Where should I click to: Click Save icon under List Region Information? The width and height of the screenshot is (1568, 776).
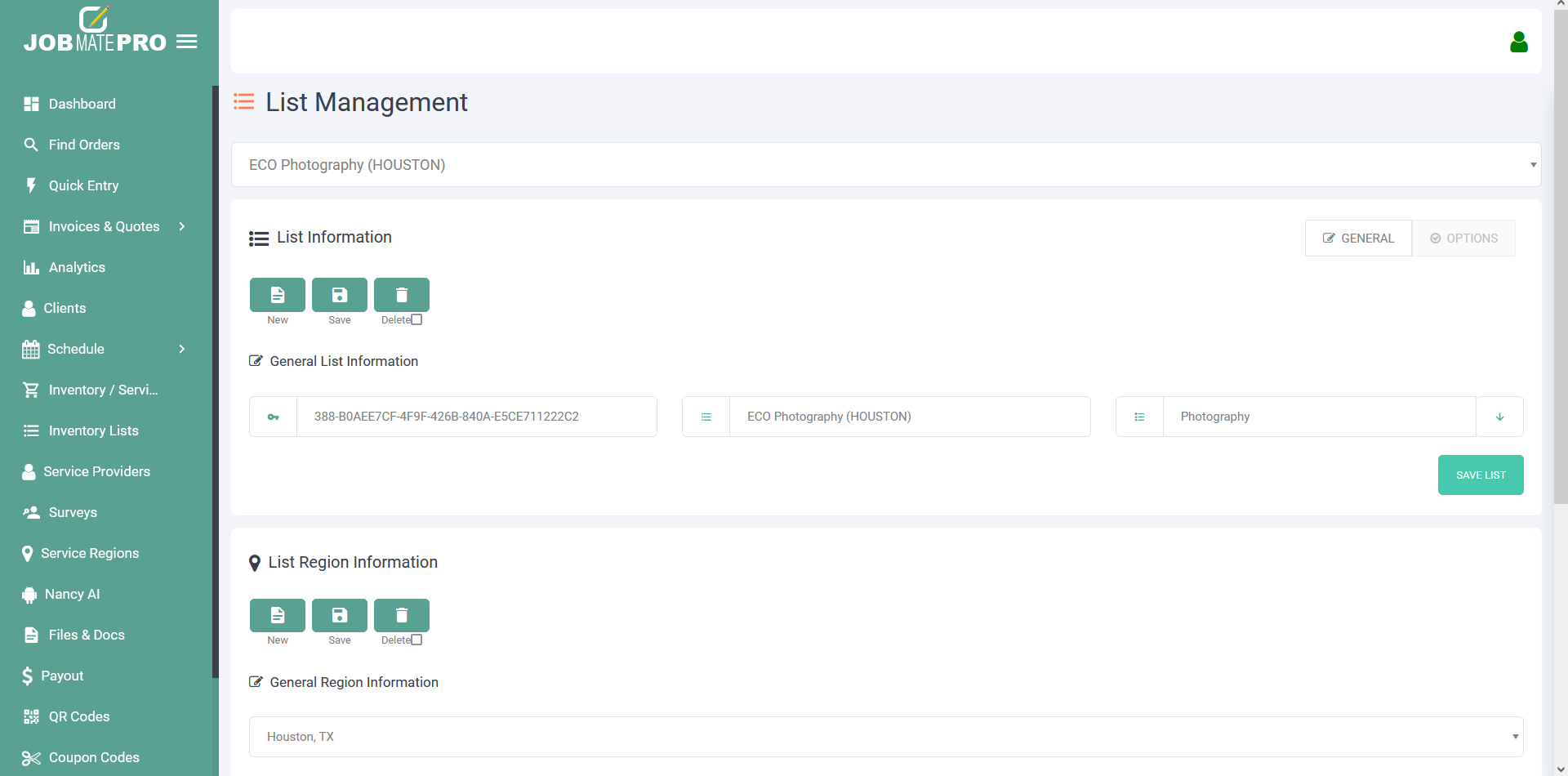(340, 615)
